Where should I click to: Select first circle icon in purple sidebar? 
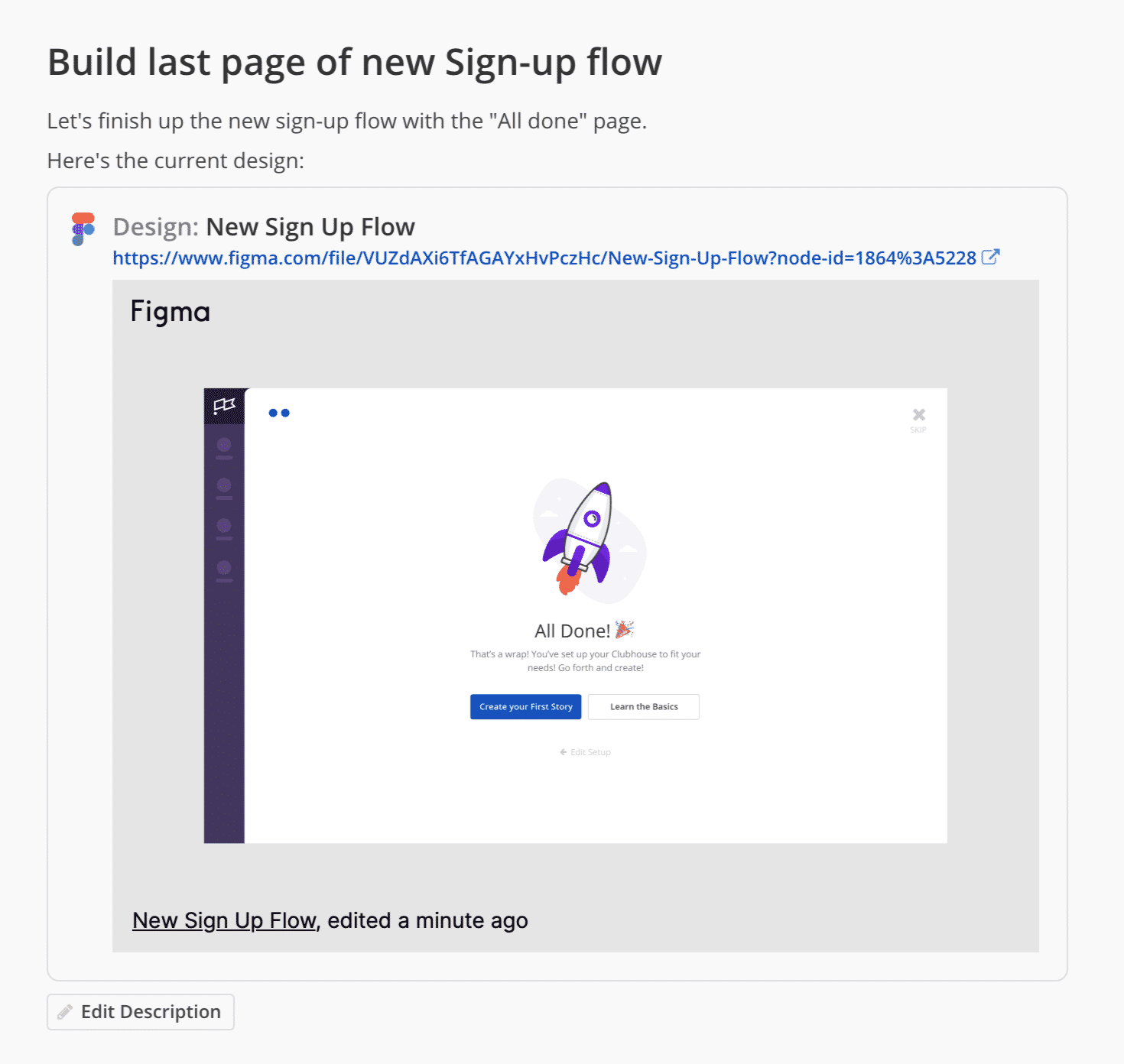coord(224,445)
